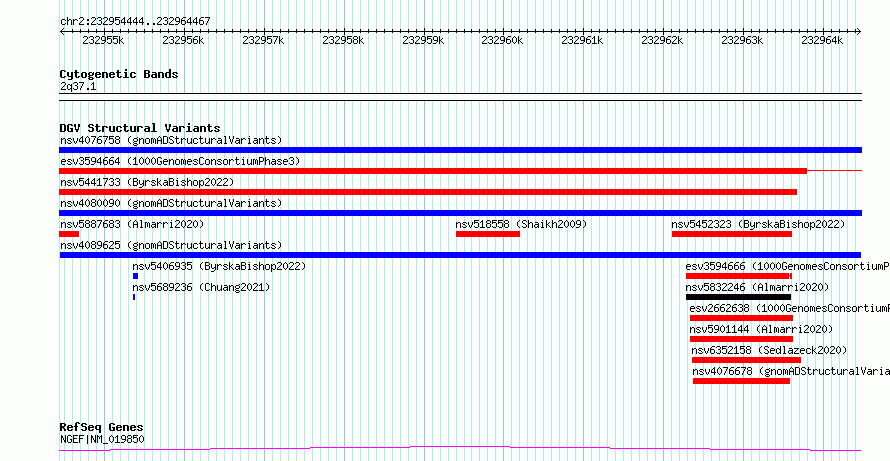Open nsv4080090 gnomAD variant label
The height and width of the screenshot is (461, 890).
[x=171, y=203]
